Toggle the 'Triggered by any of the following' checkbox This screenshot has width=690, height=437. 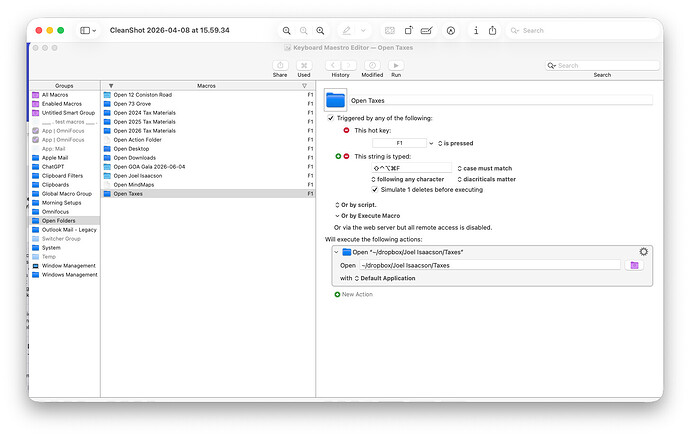[x=331, y=118]
